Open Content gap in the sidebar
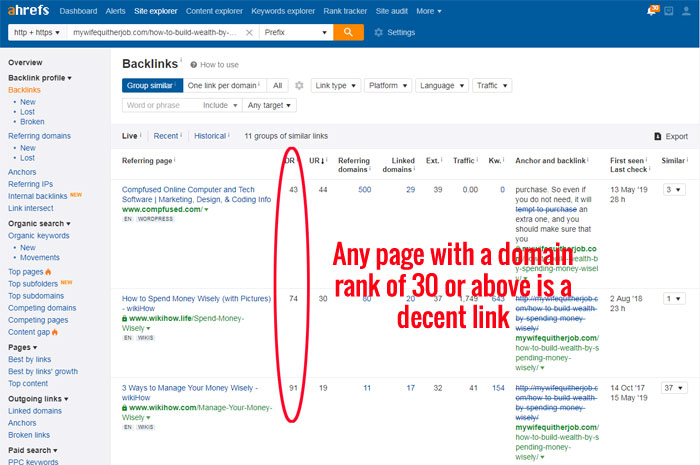This screenshot has width=700, height=465. point(29,332)
